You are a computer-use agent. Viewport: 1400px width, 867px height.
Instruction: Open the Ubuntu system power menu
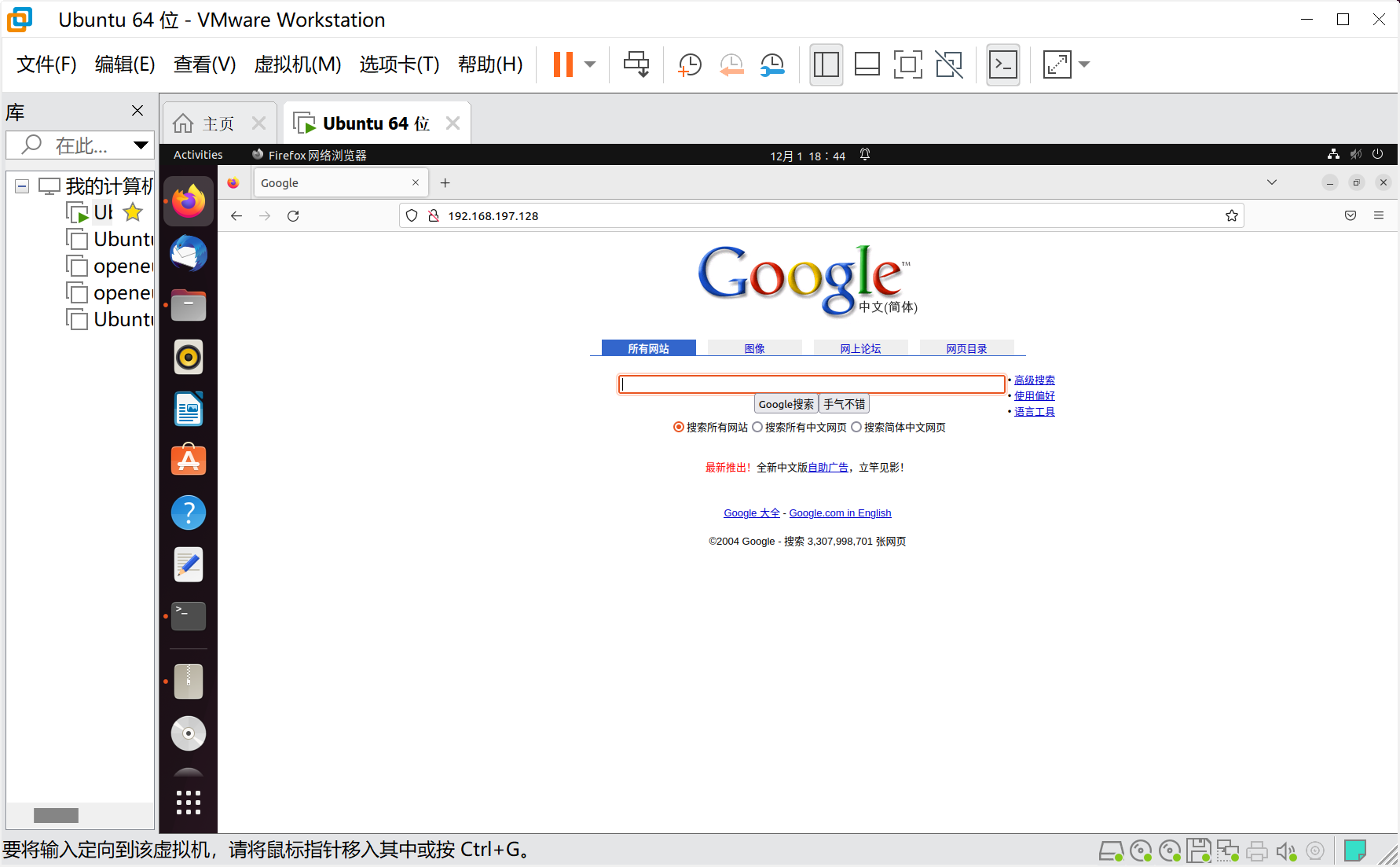pyautogui.click(x=1377, y=154)
